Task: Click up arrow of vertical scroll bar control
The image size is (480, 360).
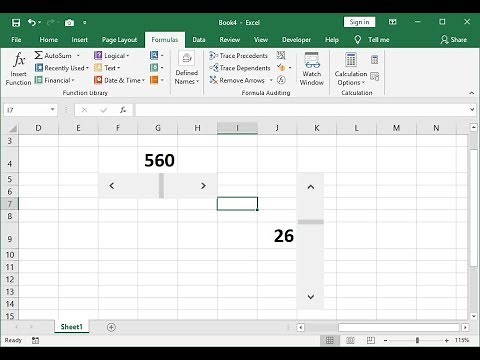Action: (x=311, y=187)
